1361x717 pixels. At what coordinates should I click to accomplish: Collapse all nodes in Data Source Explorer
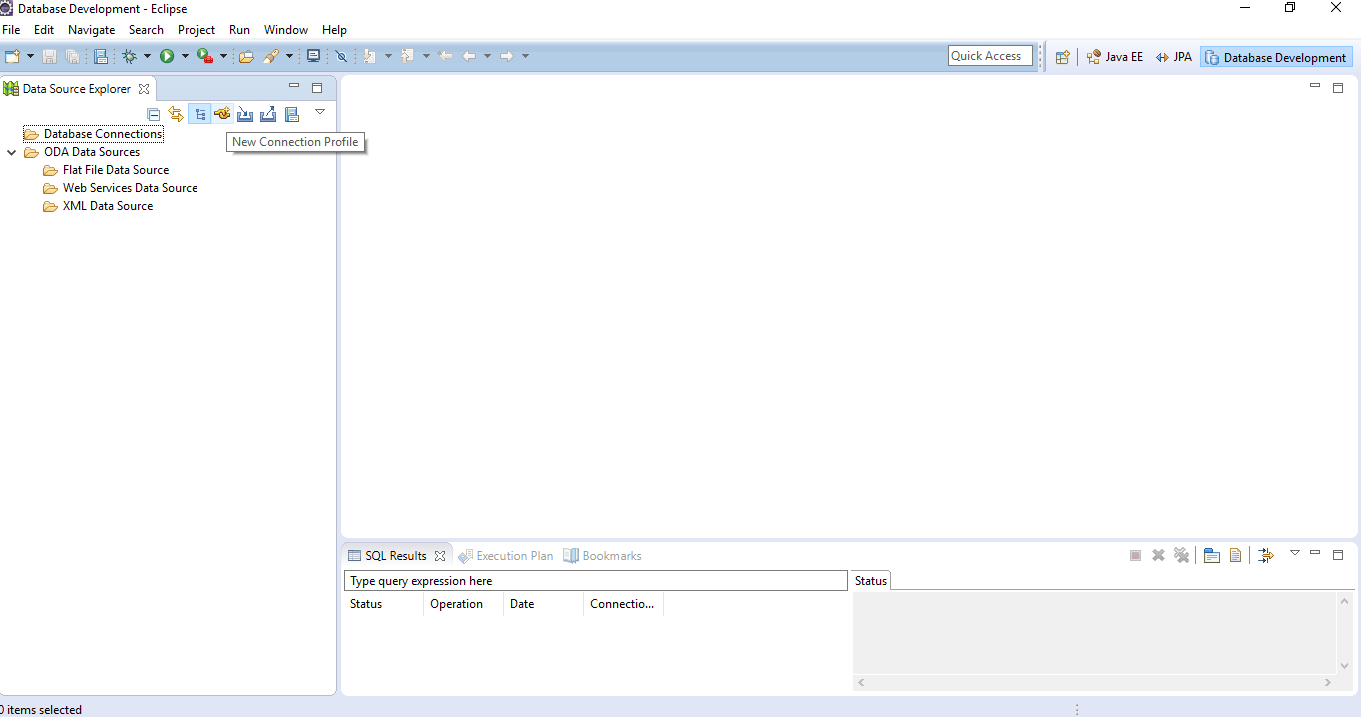[x=153, y=113]
